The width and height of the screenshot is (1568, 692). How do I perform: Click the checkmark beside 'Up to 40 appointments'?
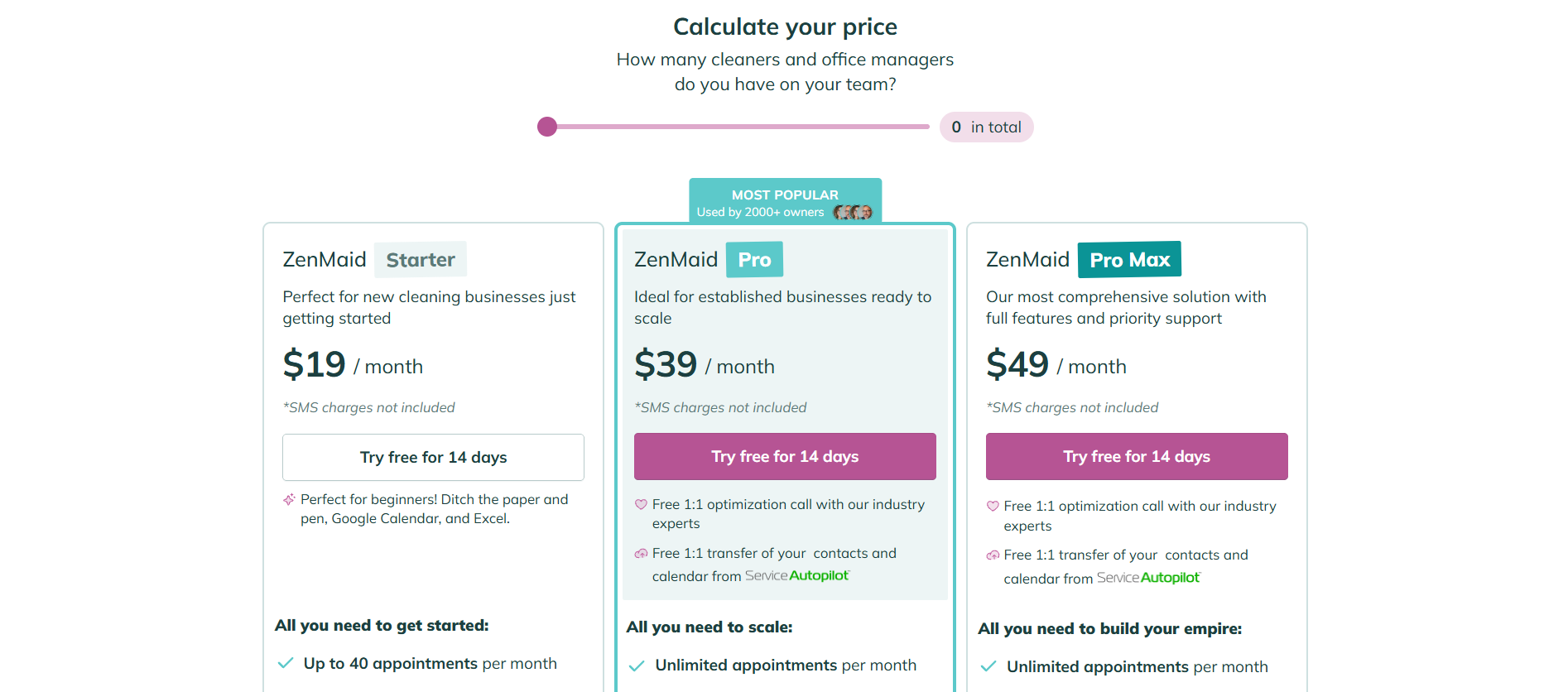click(286, 663)
